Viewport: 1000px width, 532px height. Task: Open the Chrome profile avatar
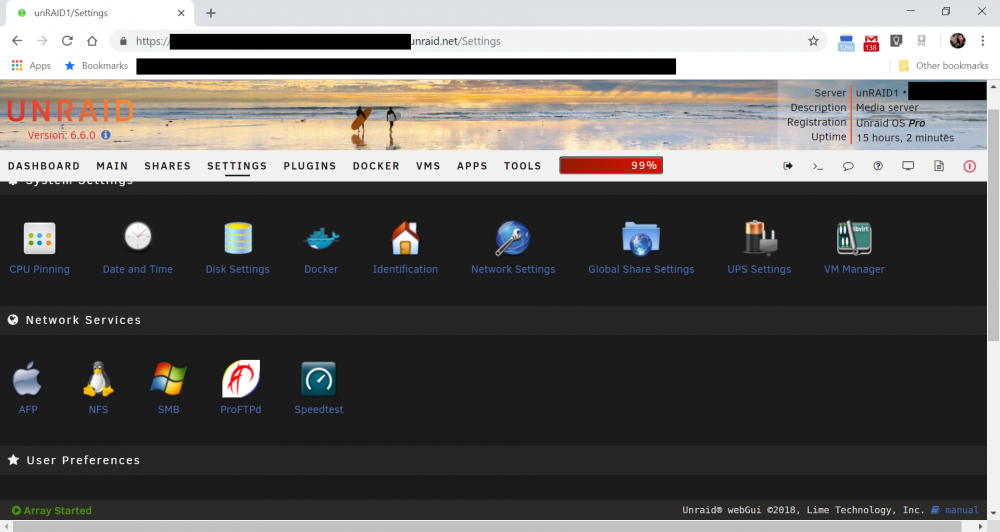point(957,41)
